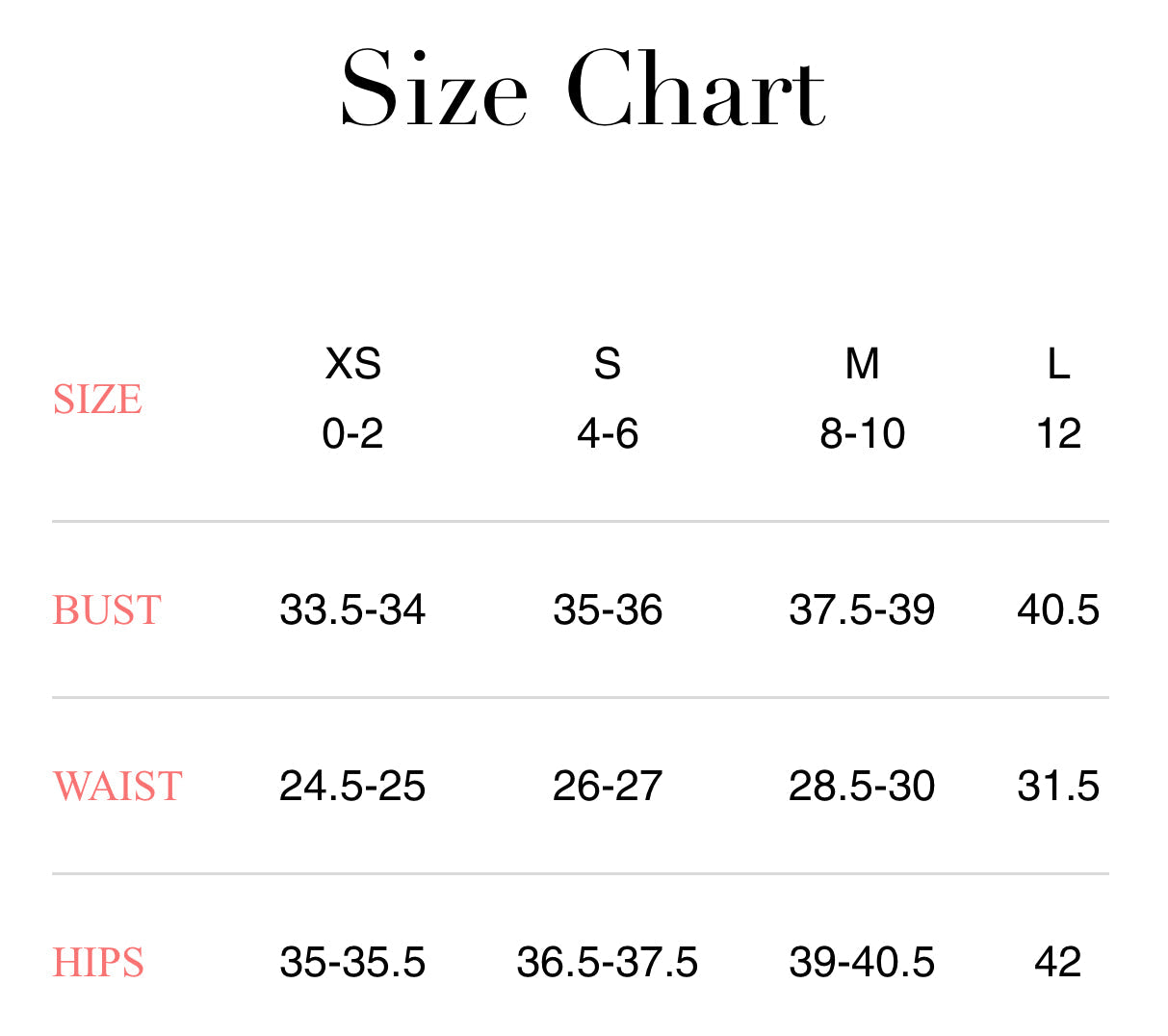This screenshot has height=1036, width=1168.
Task: Click the Size Chart title
Action: [x=584, y=90]
